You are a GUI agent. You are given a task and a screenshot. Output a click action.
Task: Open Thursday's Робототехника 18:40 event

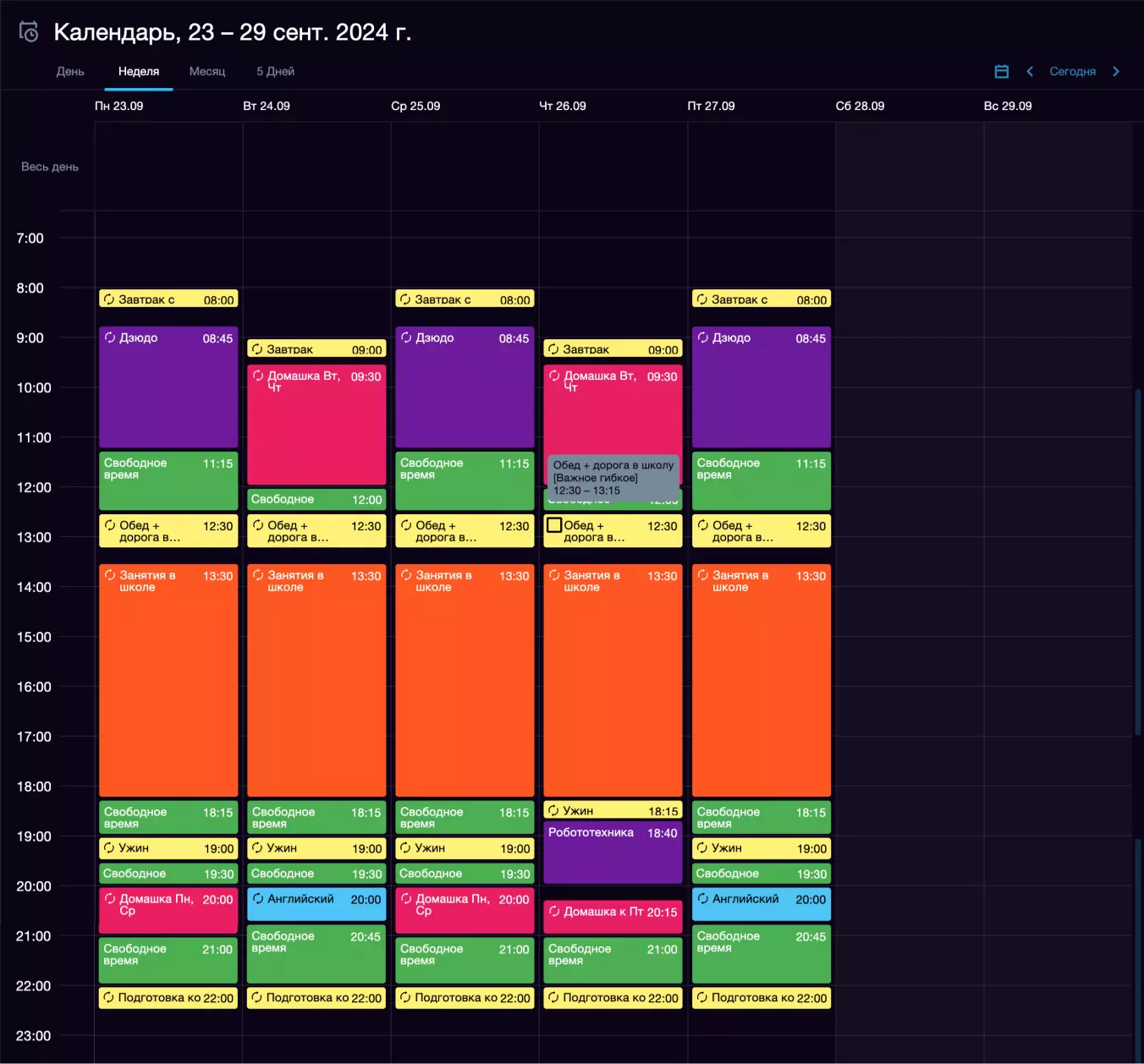(x=613, y=853)
